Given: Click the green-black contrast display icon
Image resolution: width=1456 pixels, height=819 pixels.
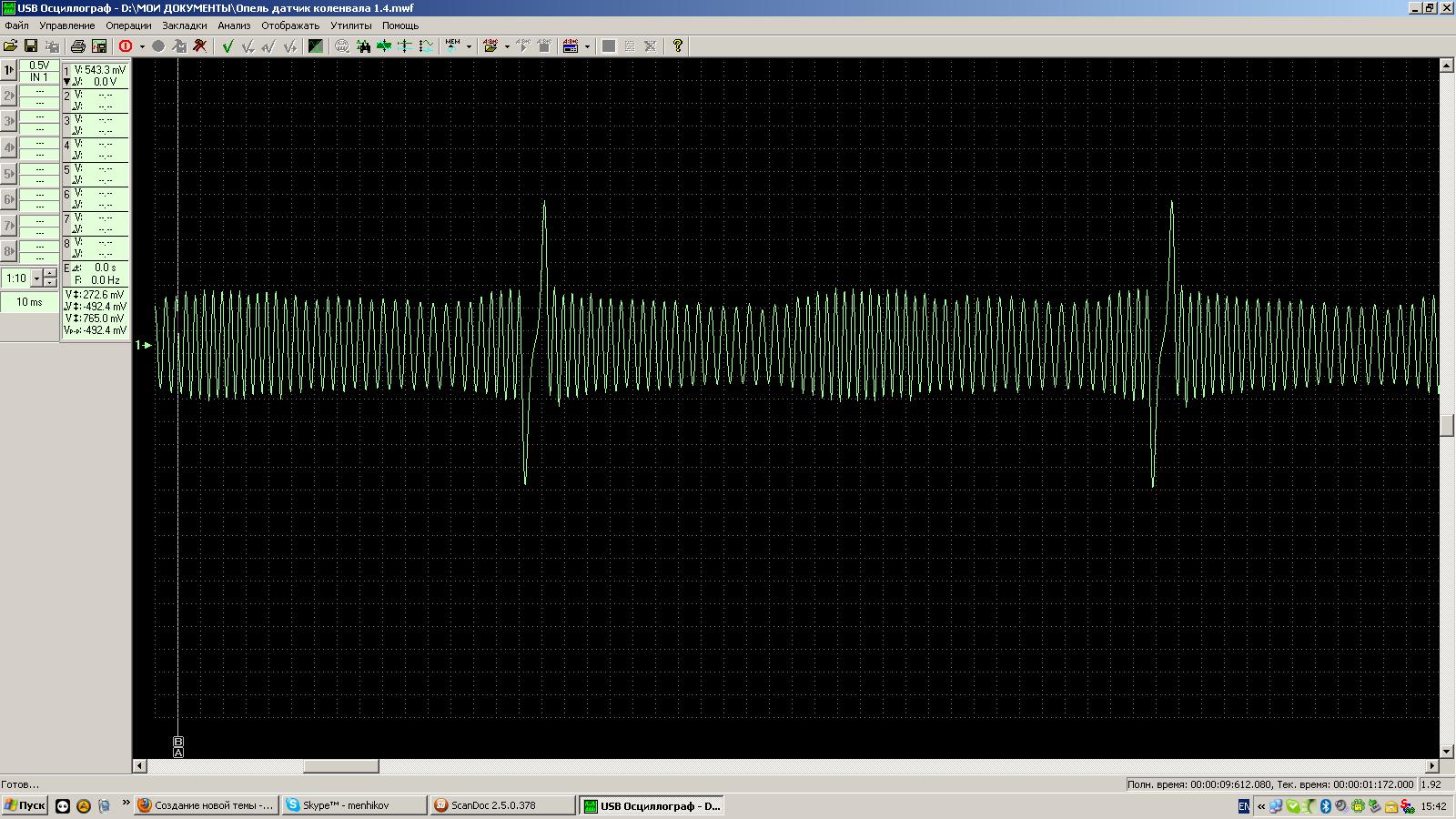Looking at the screenshot, I should [x=316, y=45].
